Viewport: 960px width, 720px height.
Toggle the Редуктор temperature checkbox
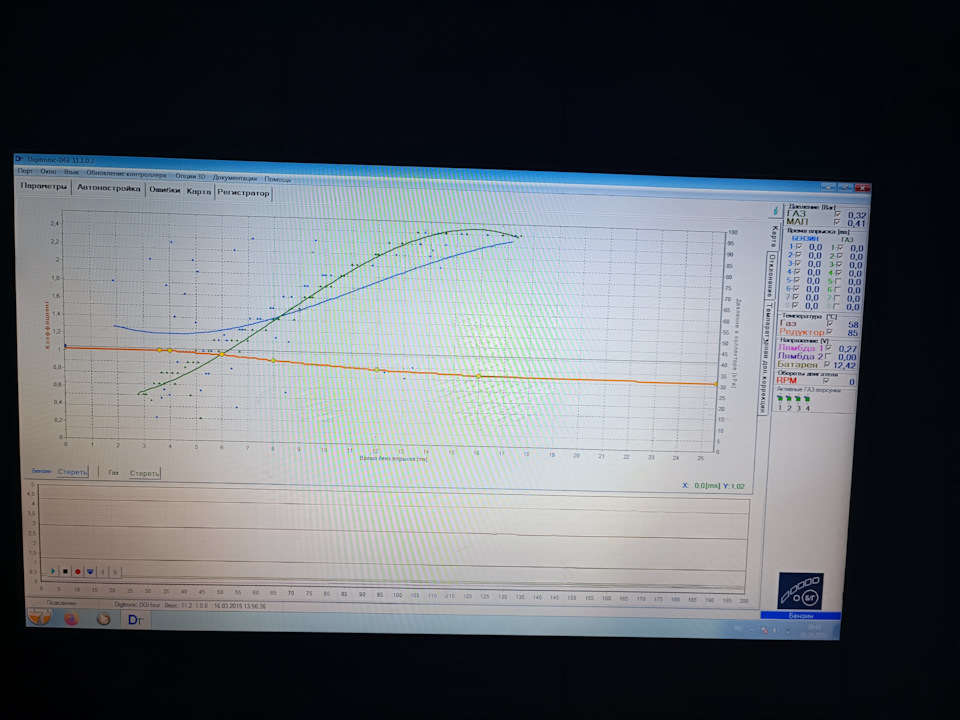829,332
